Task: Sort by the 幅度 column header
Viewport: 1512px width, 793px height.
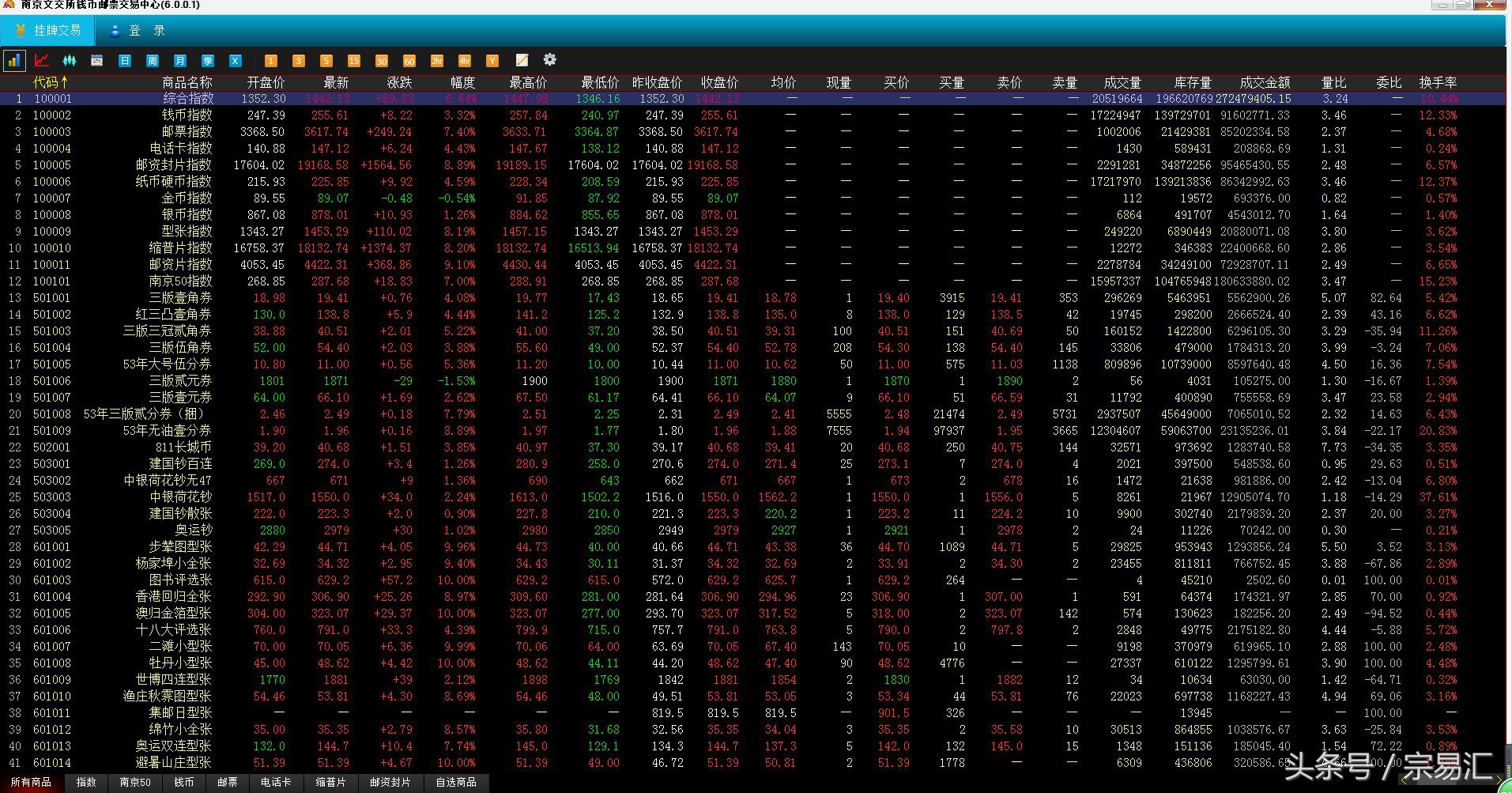Action: coord(462,82)
